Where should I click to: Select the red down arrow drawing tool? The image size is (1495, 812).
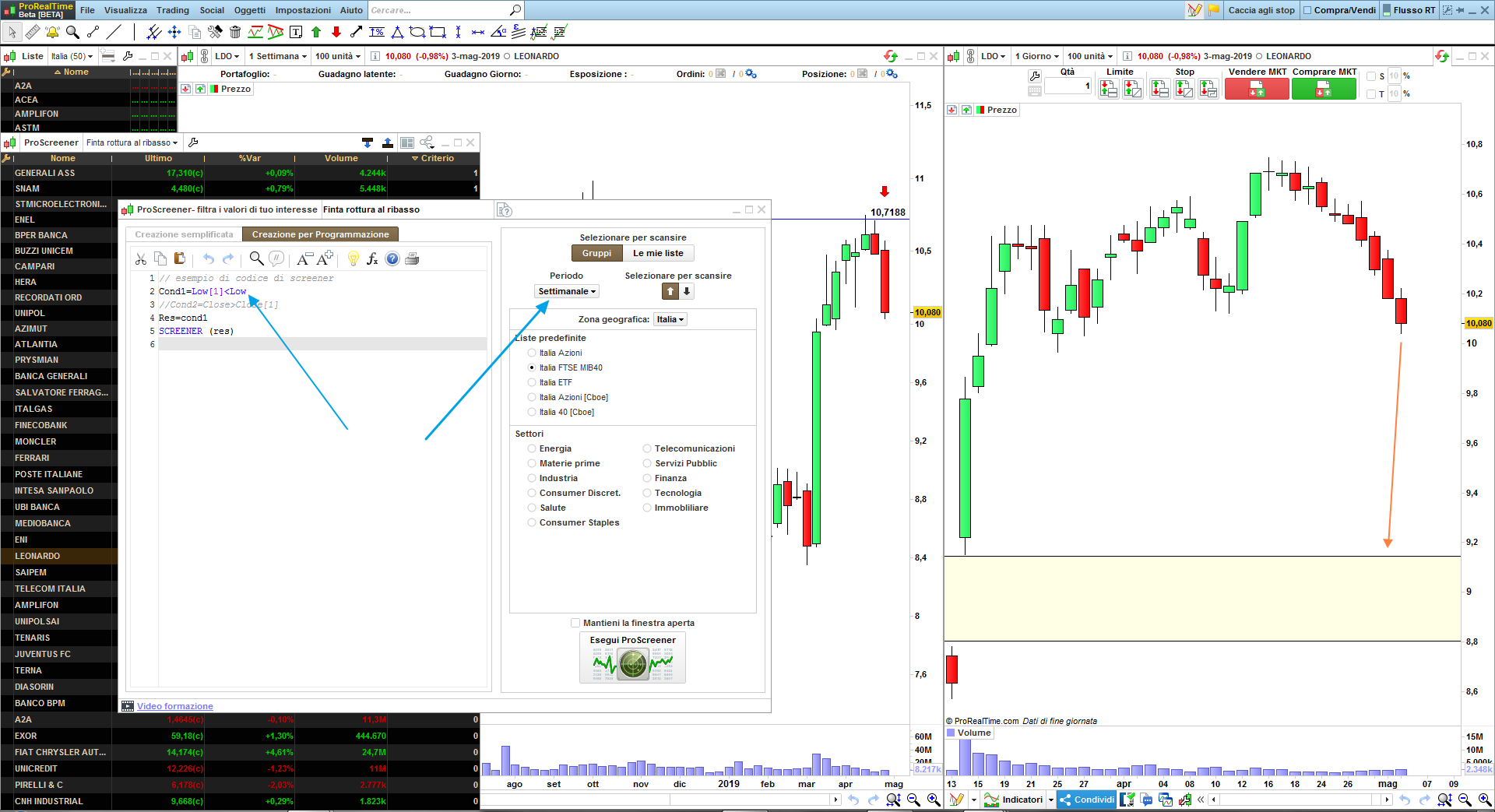click(x=336, y=32)
